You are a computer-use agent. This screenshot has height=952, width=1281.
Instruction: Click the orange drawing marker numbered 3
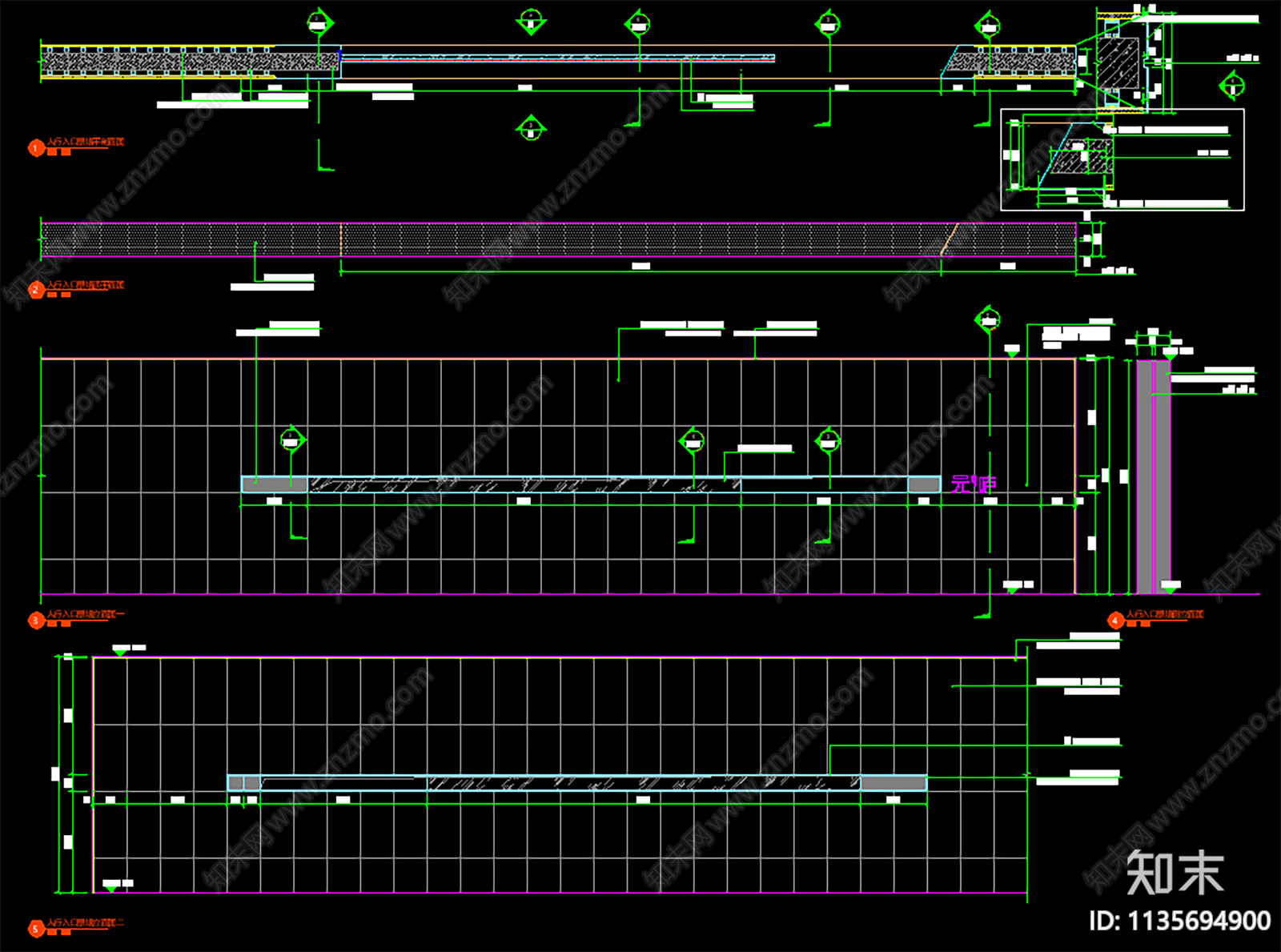[36, 620]
